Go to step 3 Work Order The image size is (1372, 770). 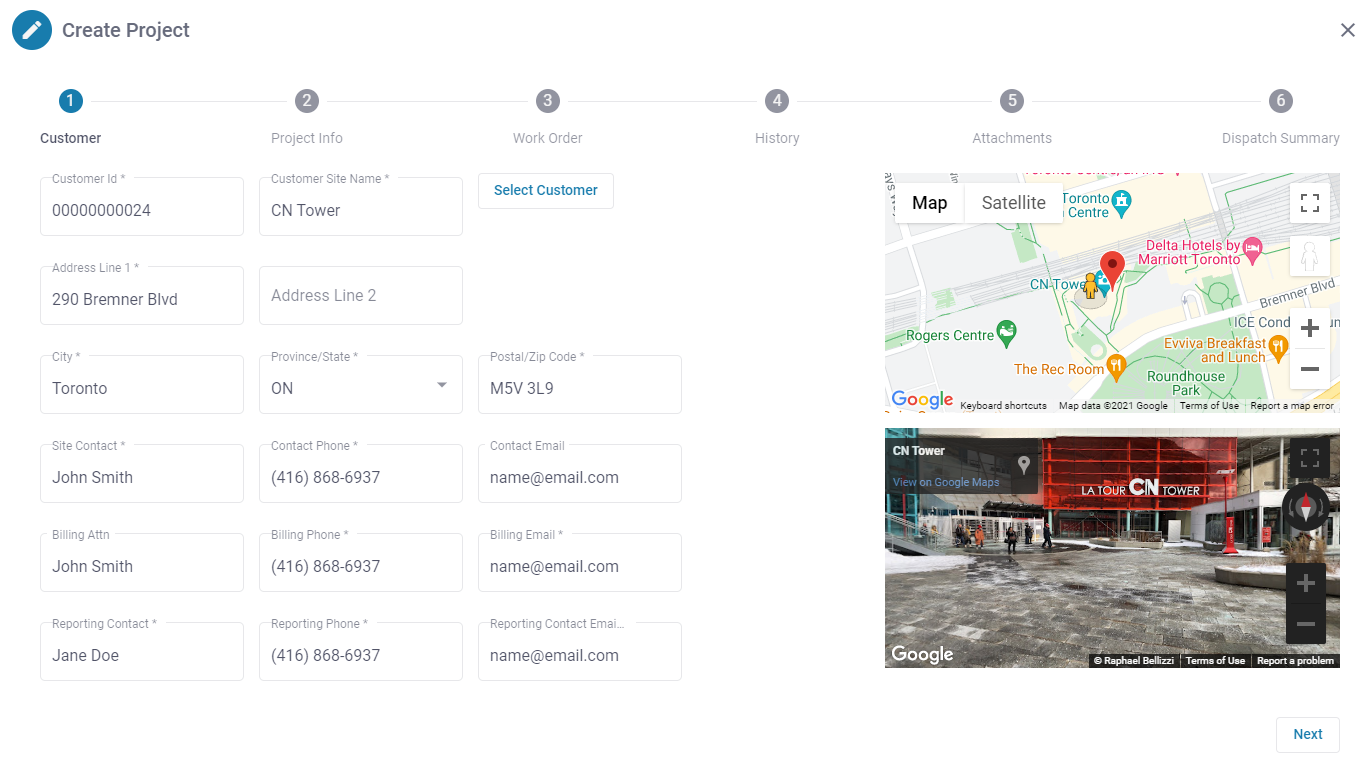547,101
